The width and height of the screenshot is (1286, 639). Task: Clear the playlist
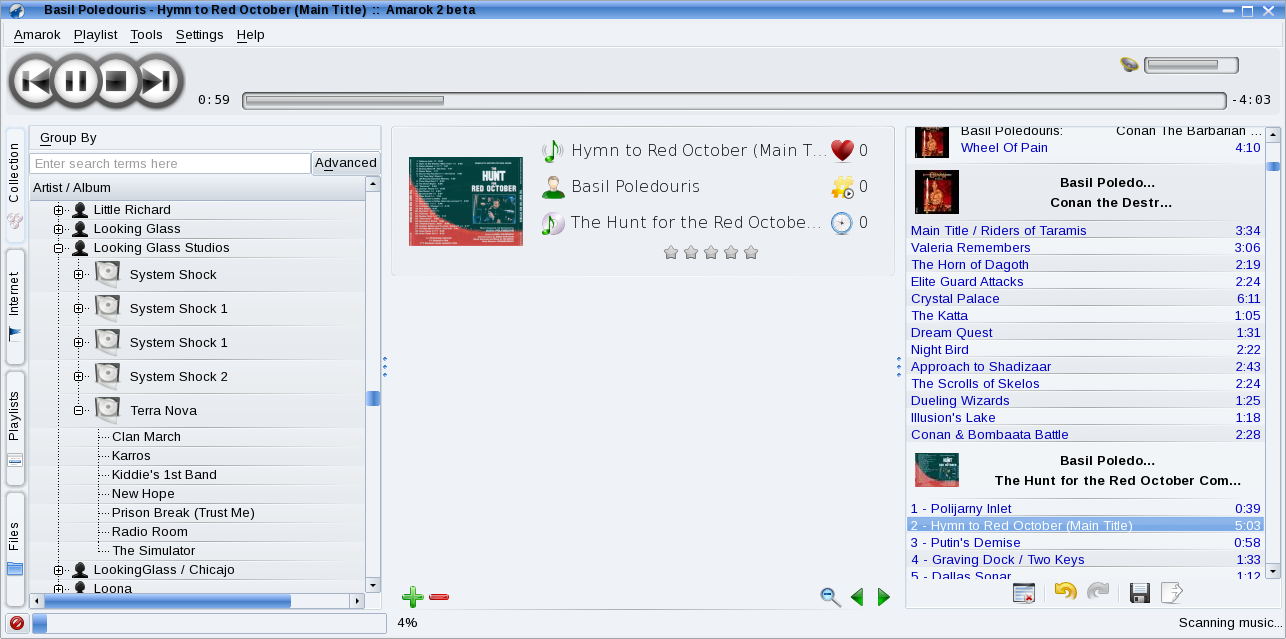pos(1023,593)
